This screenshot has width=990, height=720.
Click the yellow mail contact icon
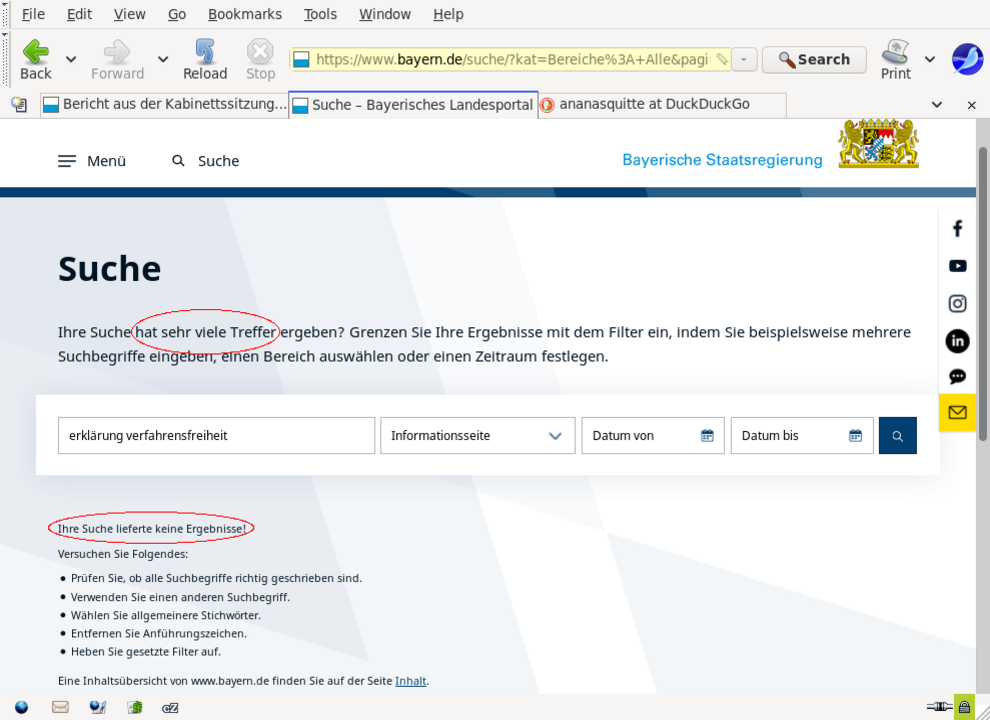(x=957, y=412)
